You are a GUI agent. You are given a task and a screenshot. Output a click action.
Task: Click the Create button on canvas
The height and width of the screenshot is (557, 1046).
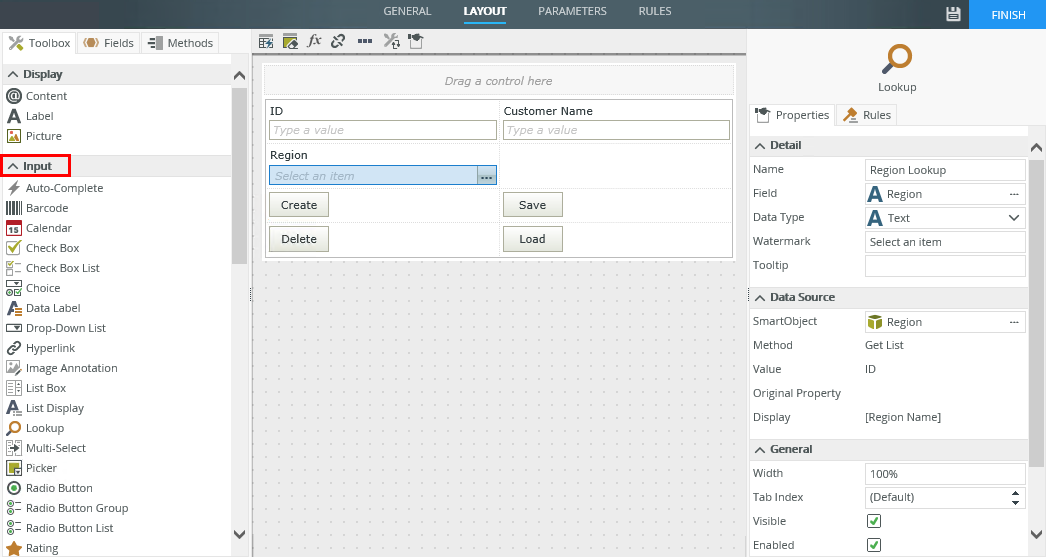(x=298, y=205)
